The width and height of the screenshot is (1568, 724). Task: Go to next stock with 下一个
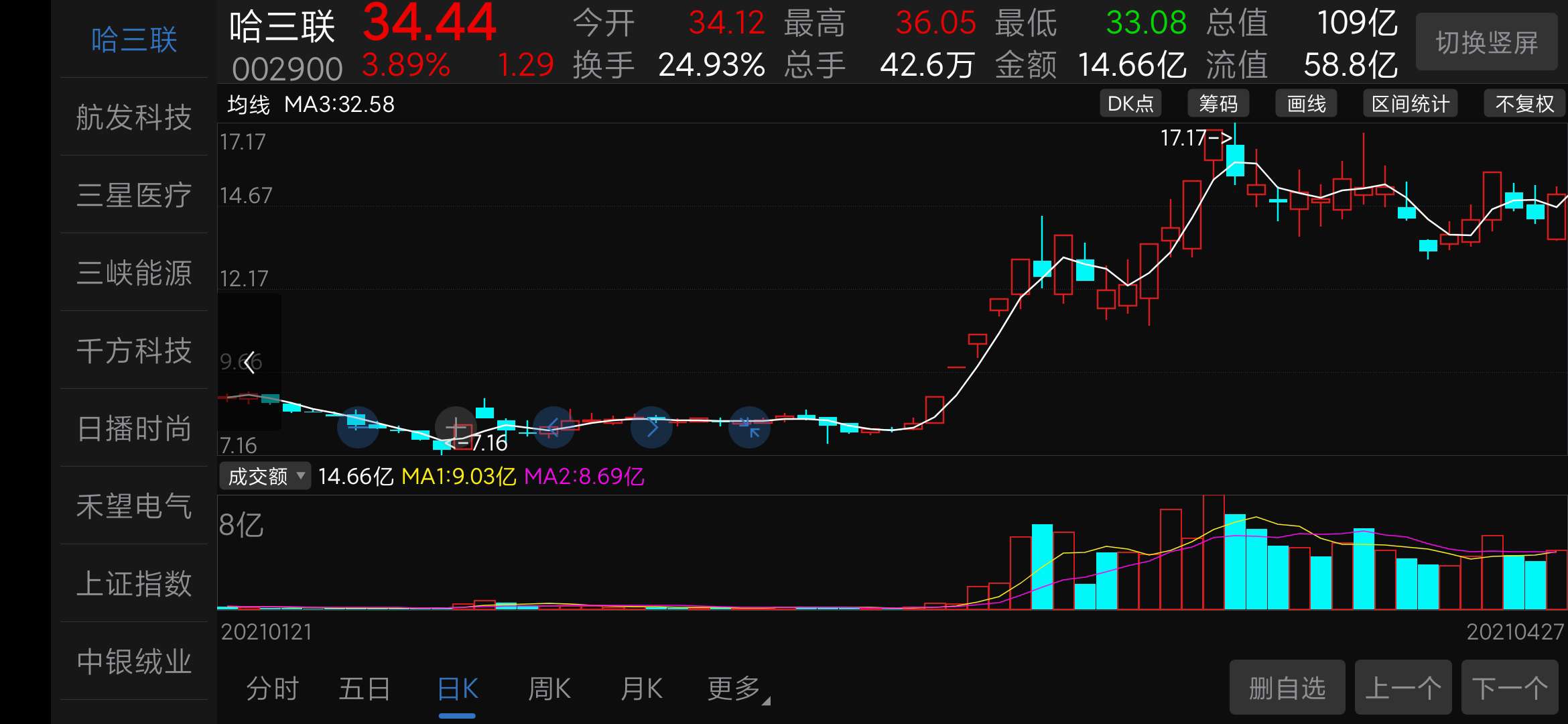1510,688
